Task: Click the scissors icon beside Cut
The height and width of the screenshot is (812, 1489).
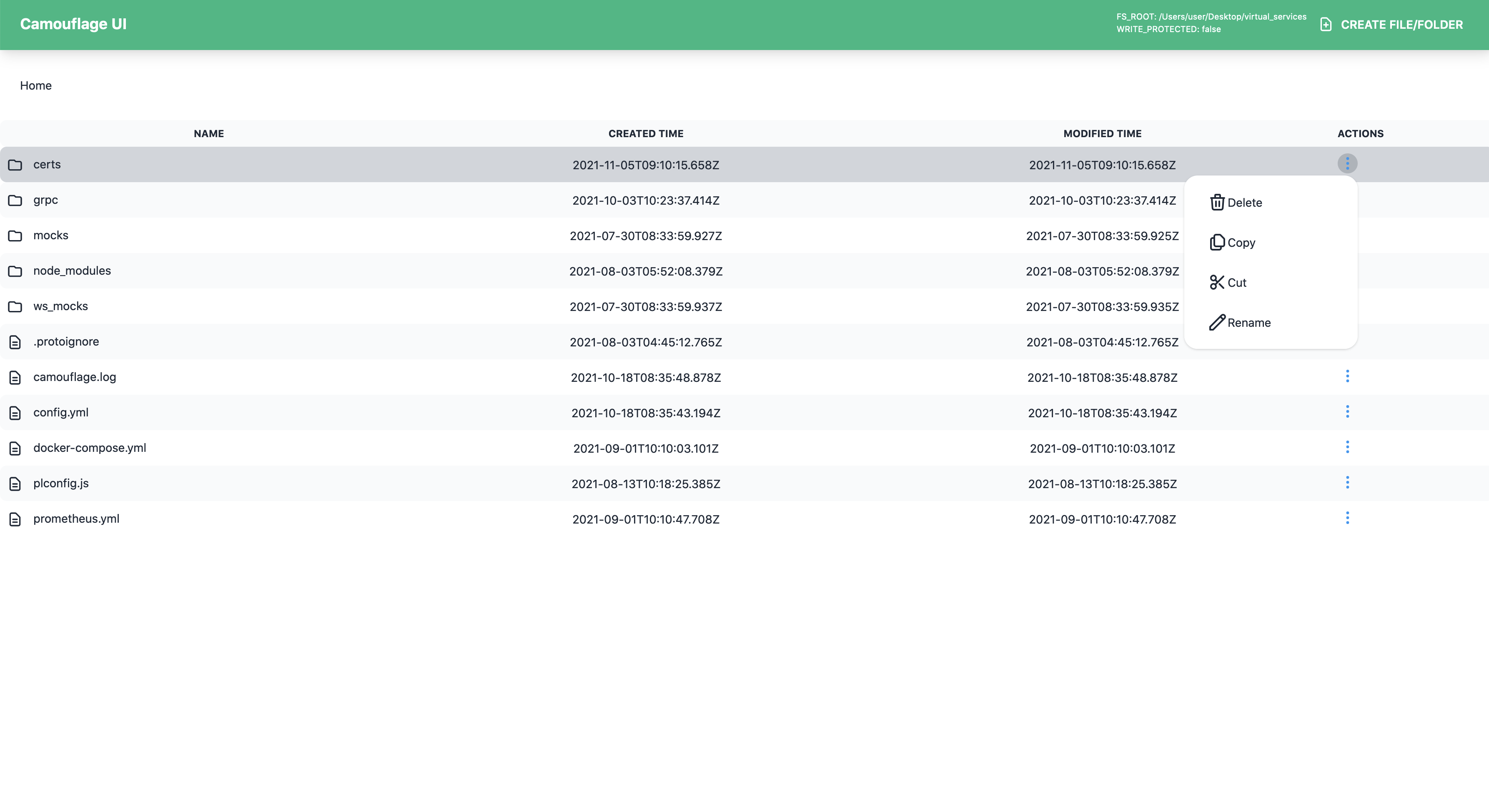Action: [1217, 282]
